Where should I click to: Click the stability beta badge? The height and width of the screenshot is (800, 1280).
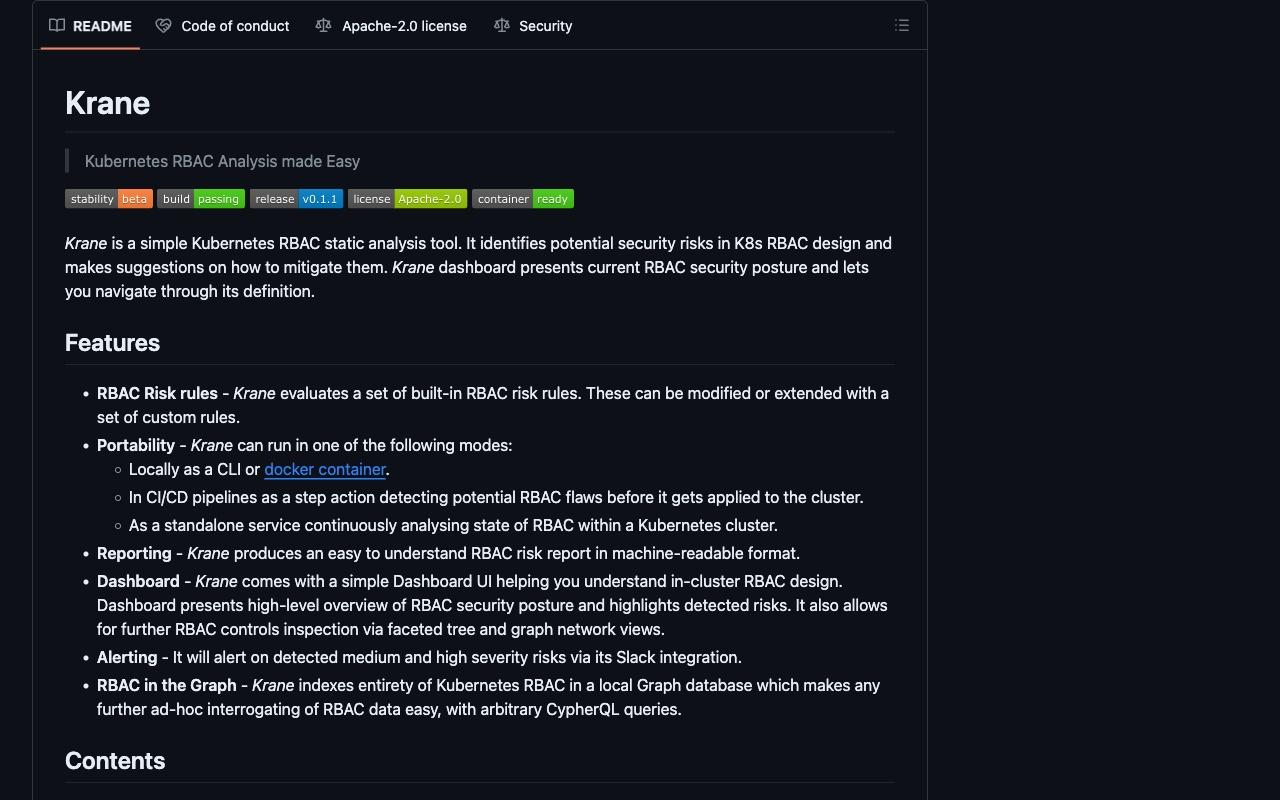[x=109, y=199]
